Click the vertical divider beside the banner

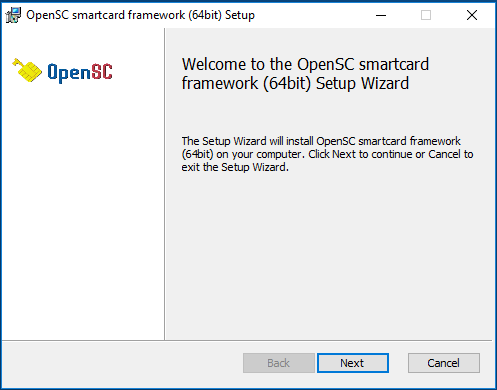point(164,184)
